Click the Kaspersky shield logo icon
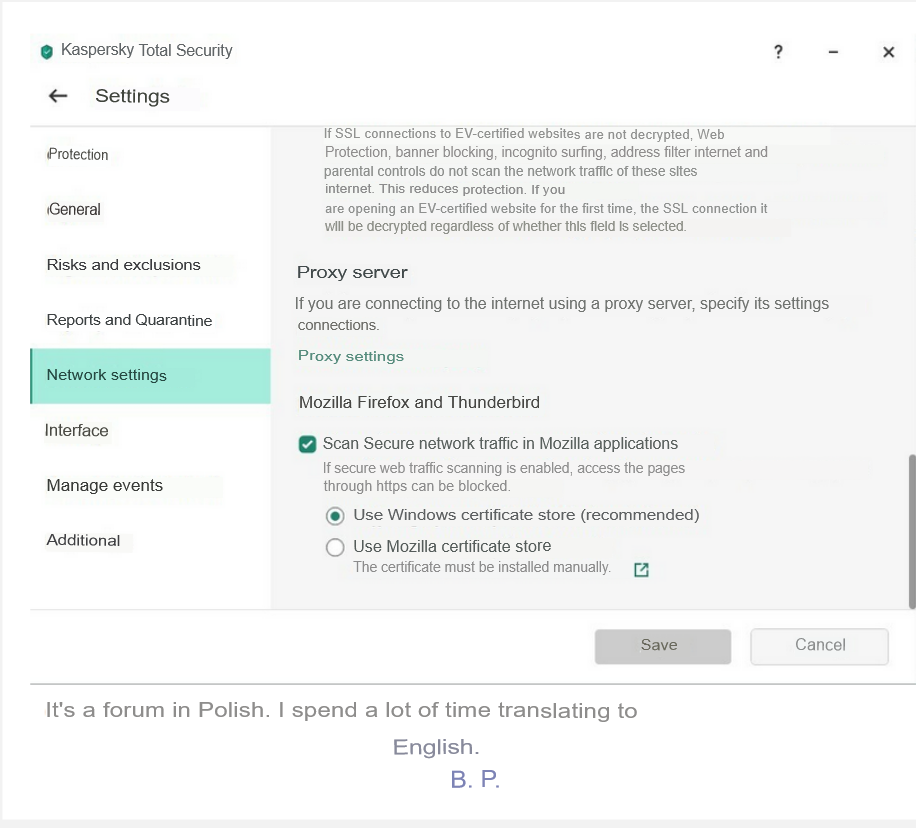This screenshot has width=916, height=828. [x=46, y=51]
